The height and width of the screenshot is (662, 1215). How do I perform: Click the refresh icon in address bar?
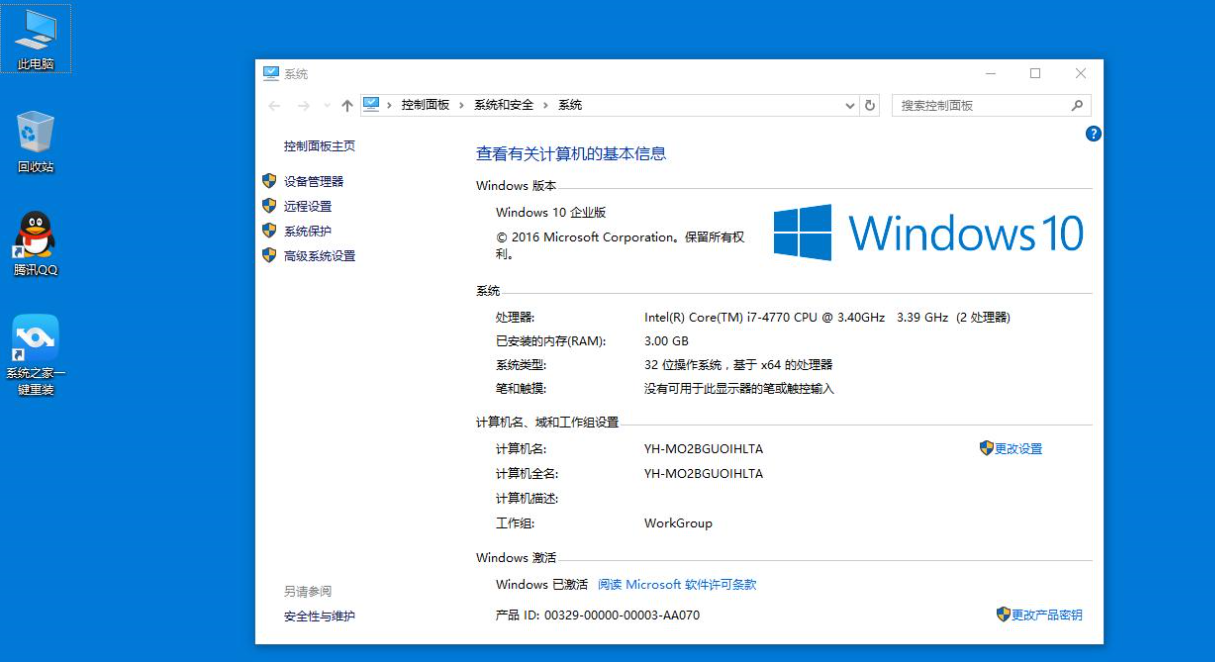coord(868,105)
